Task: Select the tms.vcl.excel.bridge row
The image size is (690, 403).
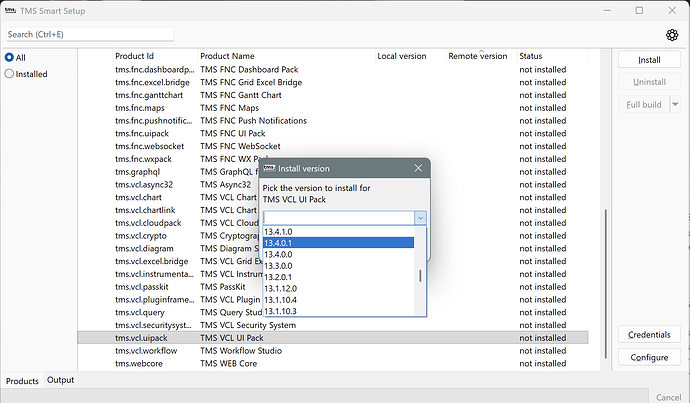Action: click(x=333, y=261)
